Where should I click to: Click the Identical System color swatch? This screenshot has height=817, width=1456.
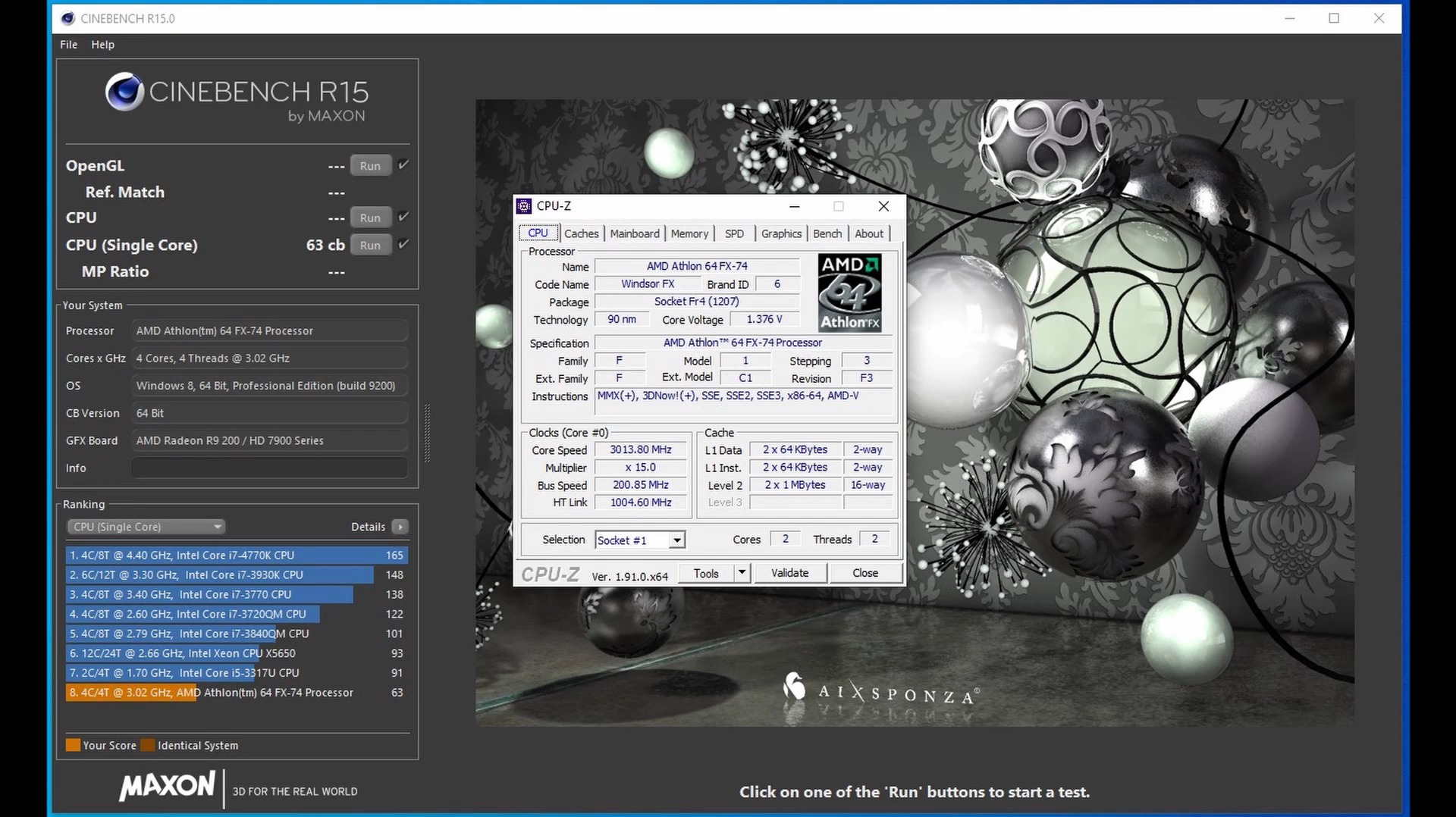149,745
